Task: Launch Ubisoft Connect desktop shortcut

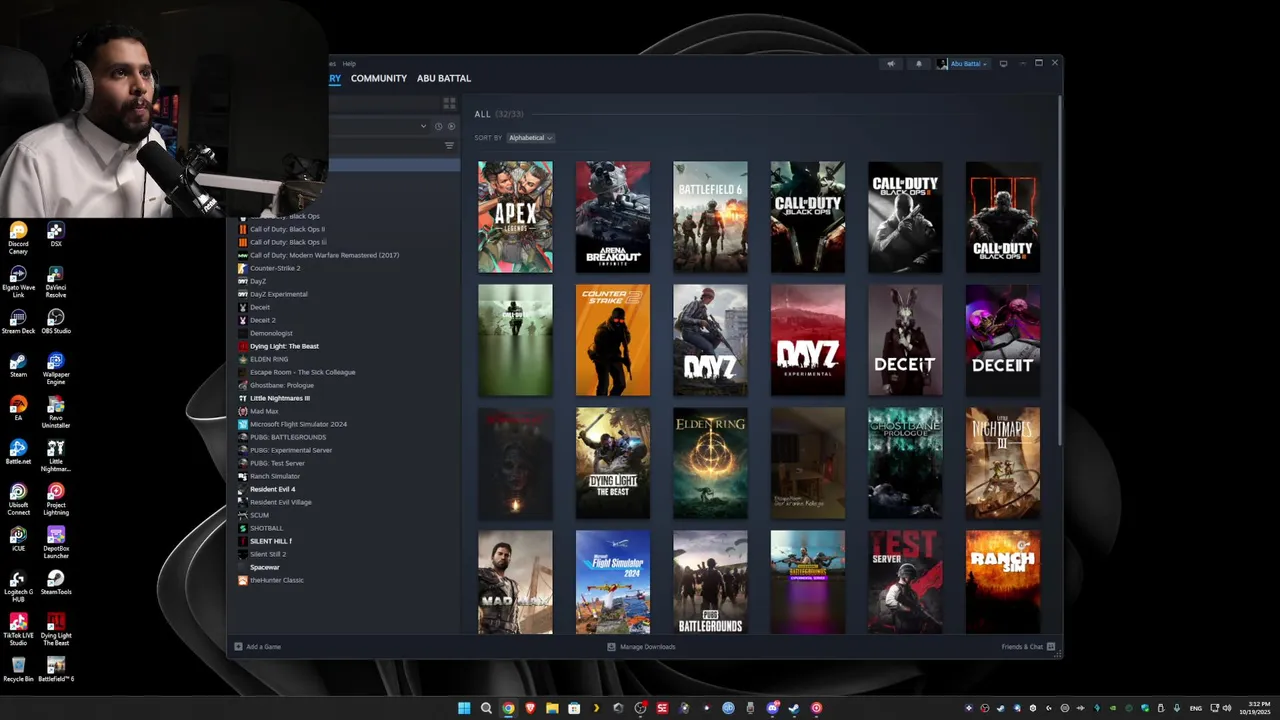Action: [x=18, y=499]
